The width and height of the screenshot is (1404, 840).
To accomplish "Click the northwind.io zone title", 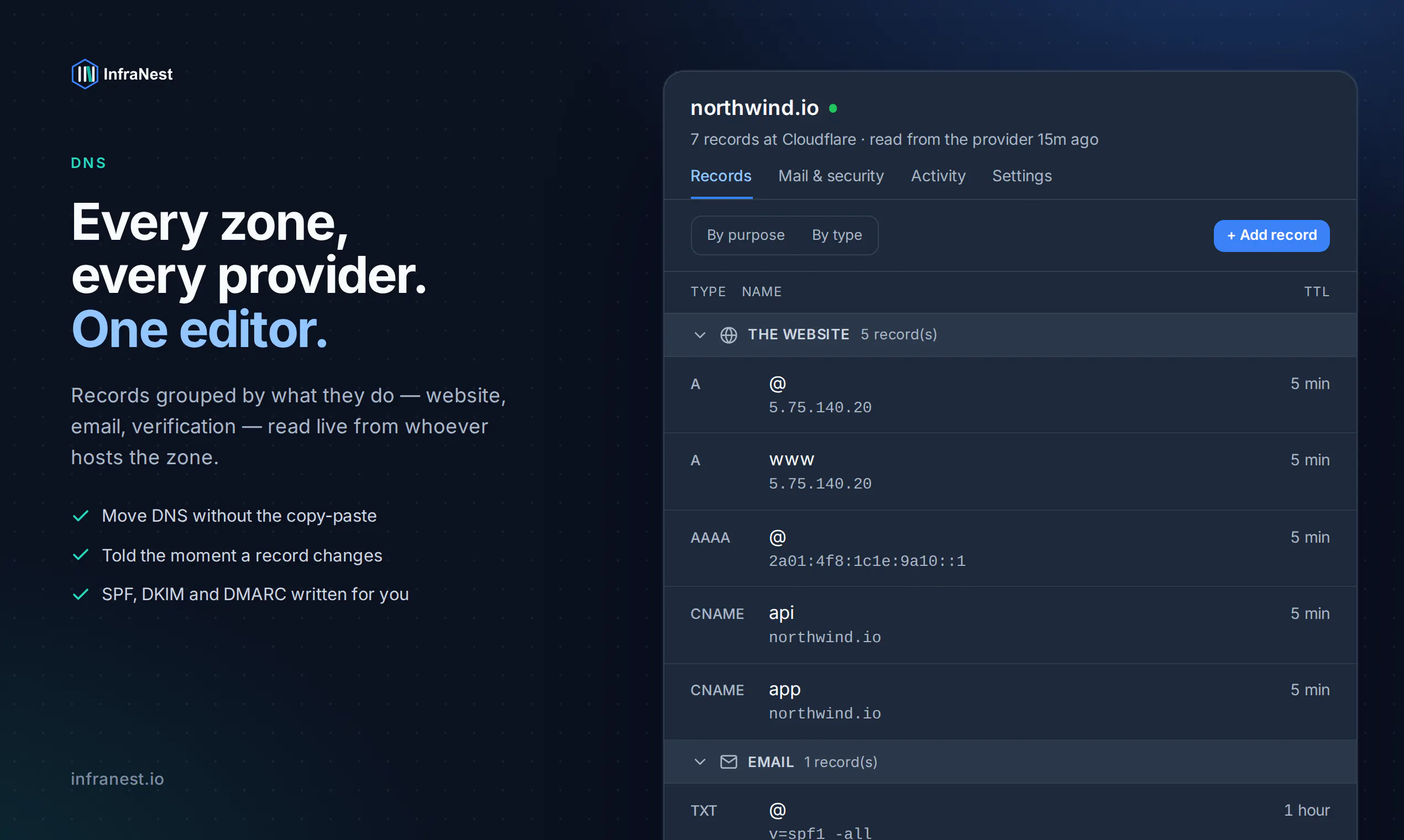I will [754, 108].
